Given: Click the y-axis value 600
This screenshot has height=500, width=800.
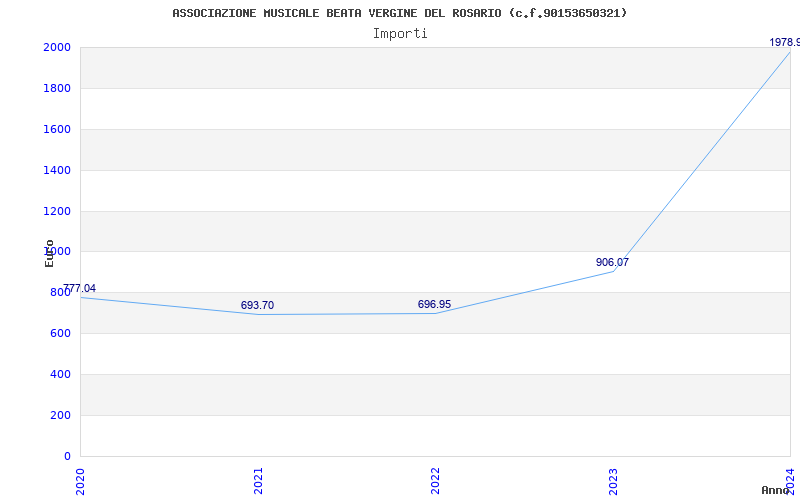Looking at the screenshot, I should point(60,333).
